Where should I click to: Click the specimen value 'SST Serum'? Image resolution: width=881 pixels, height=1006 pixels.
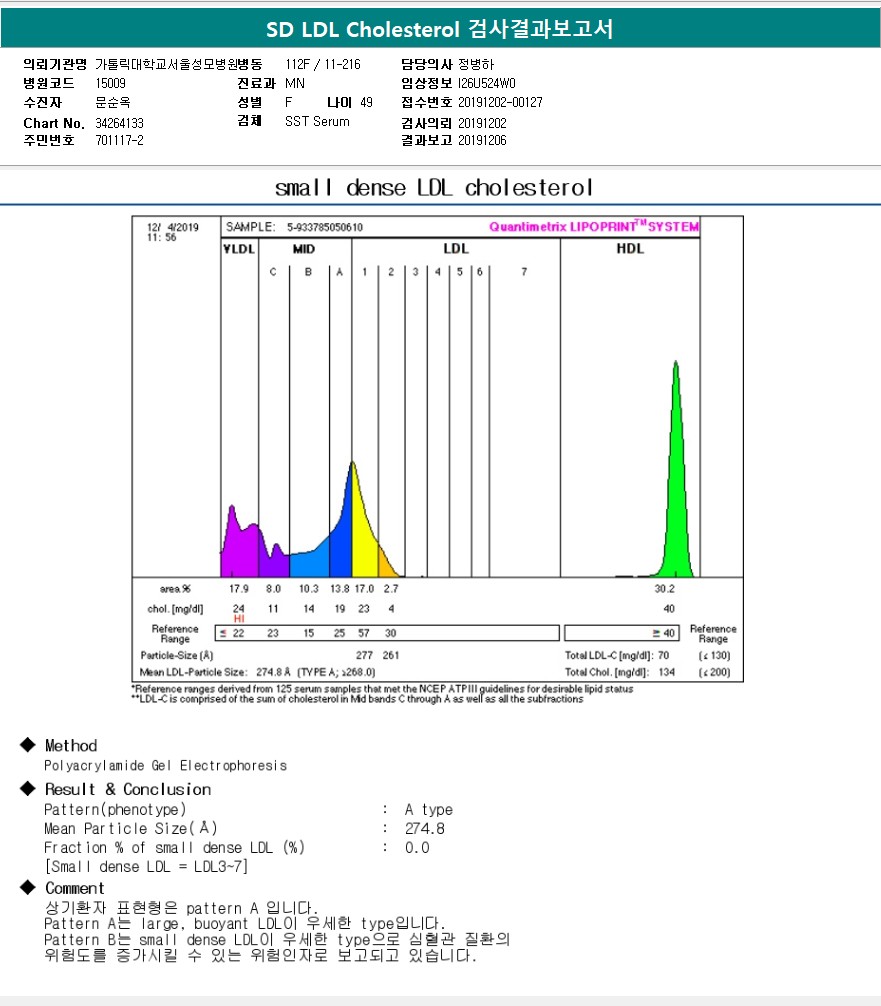317,121
